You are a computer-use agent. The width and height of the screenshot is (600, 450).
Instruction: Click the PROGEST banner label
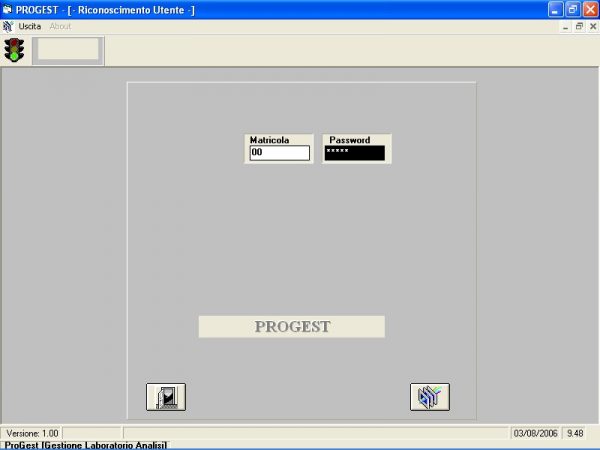click(292, 326)
